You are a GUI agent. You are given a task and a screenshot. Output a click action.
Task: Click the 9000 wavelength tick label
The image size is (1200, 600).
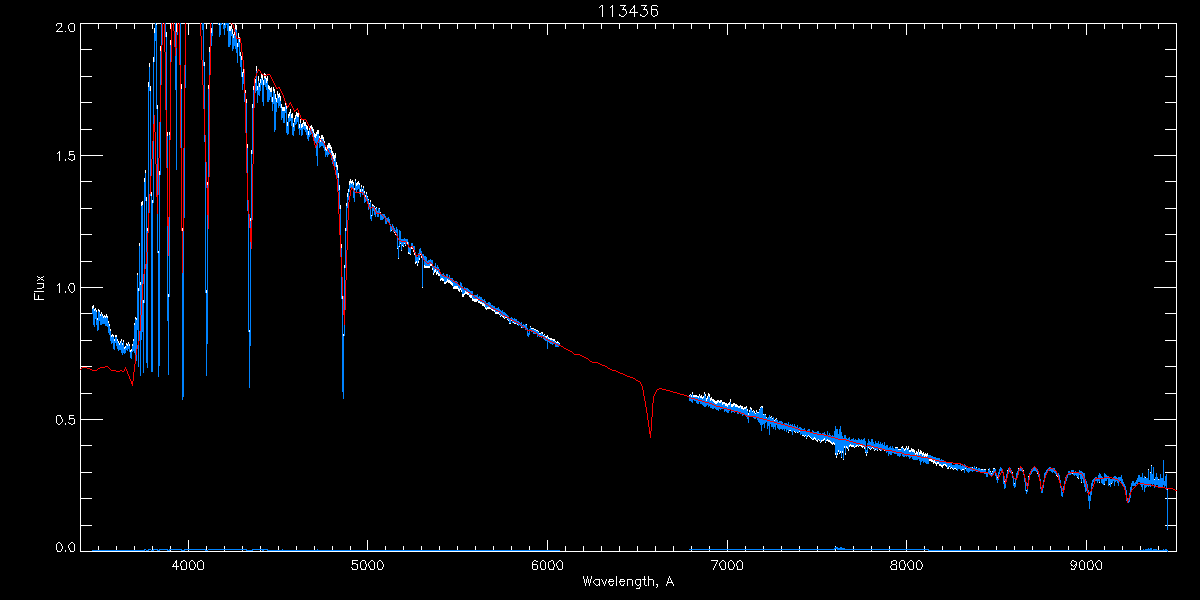tap(1086, 564)
